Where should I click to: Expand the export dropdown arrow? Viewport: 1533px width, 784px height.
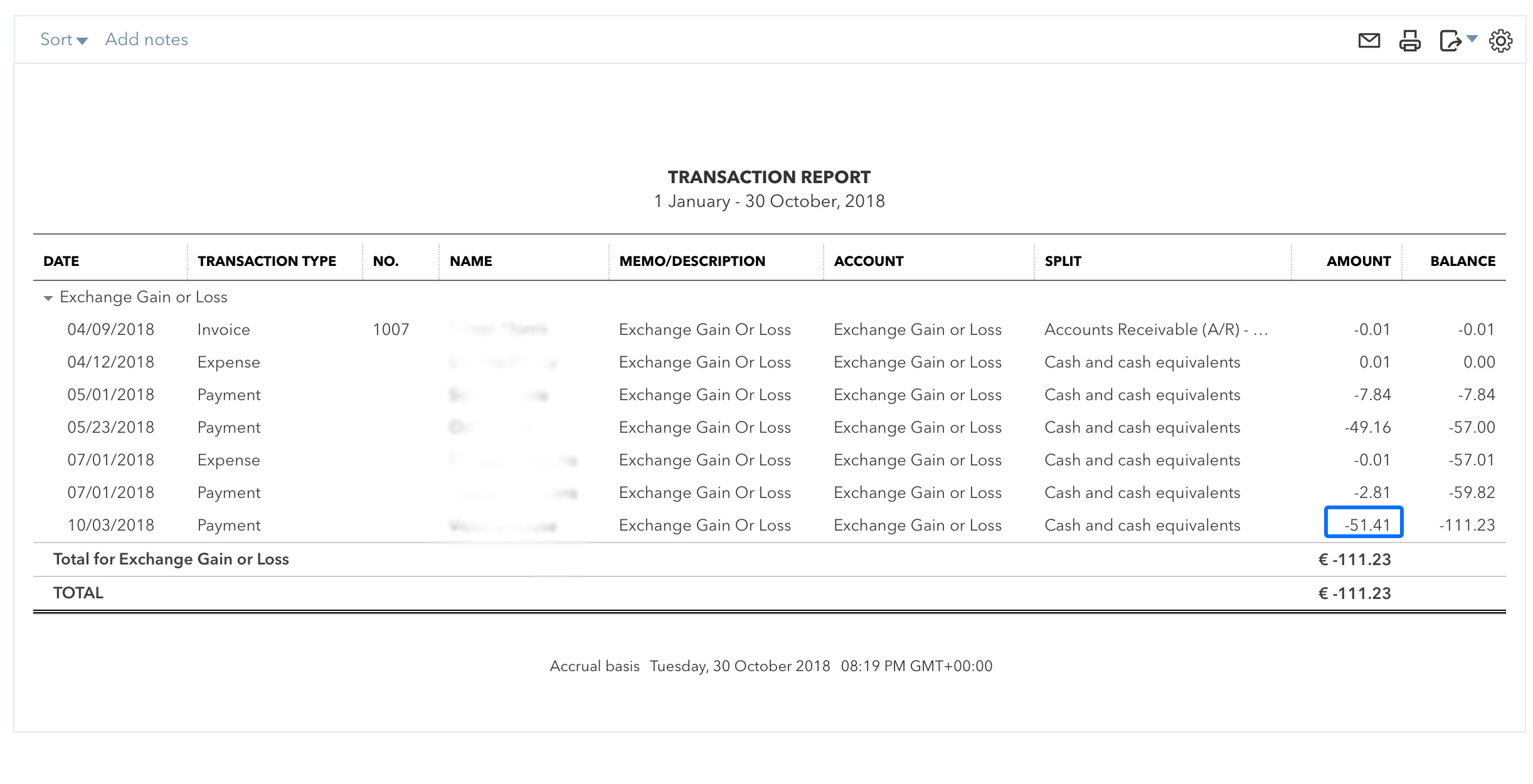(x=1472, y=39)
